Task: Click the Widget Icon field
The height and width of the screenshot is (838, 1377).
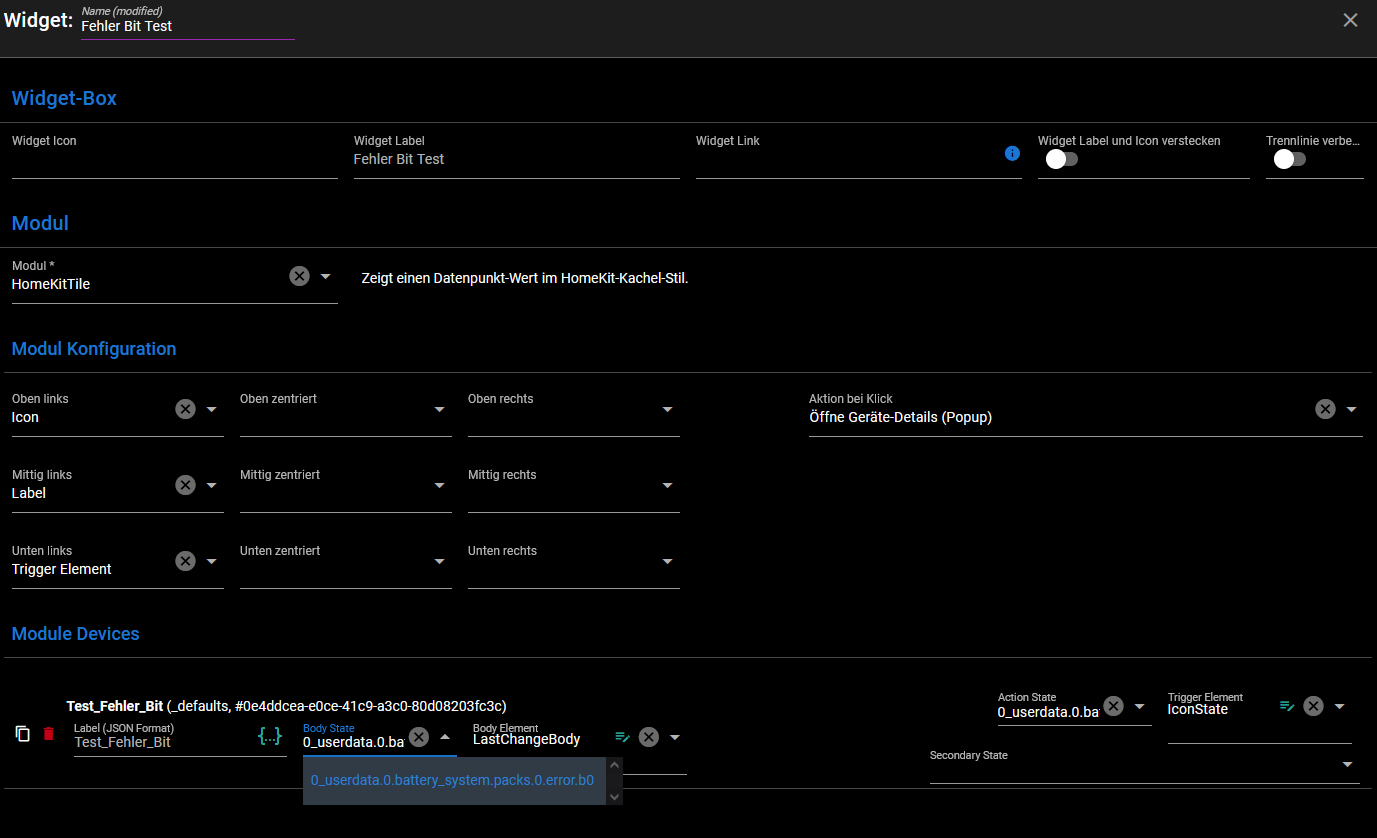Action: 175,159
